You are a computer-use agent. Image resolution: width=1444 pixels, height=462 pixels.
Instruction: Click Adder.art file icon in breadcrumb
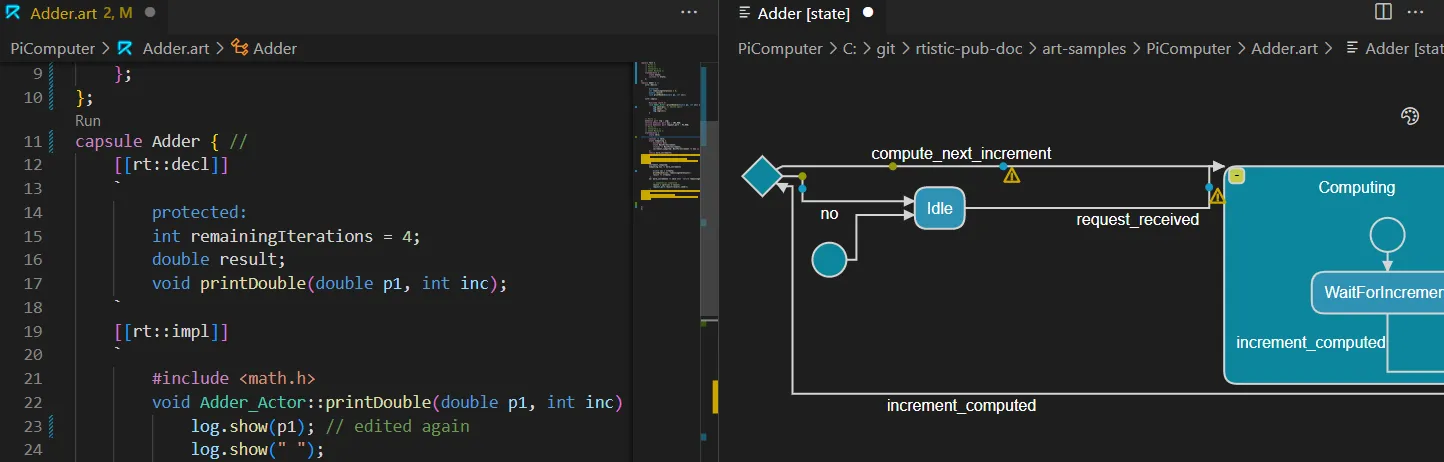pyautogui.click(x=125, y=48)
